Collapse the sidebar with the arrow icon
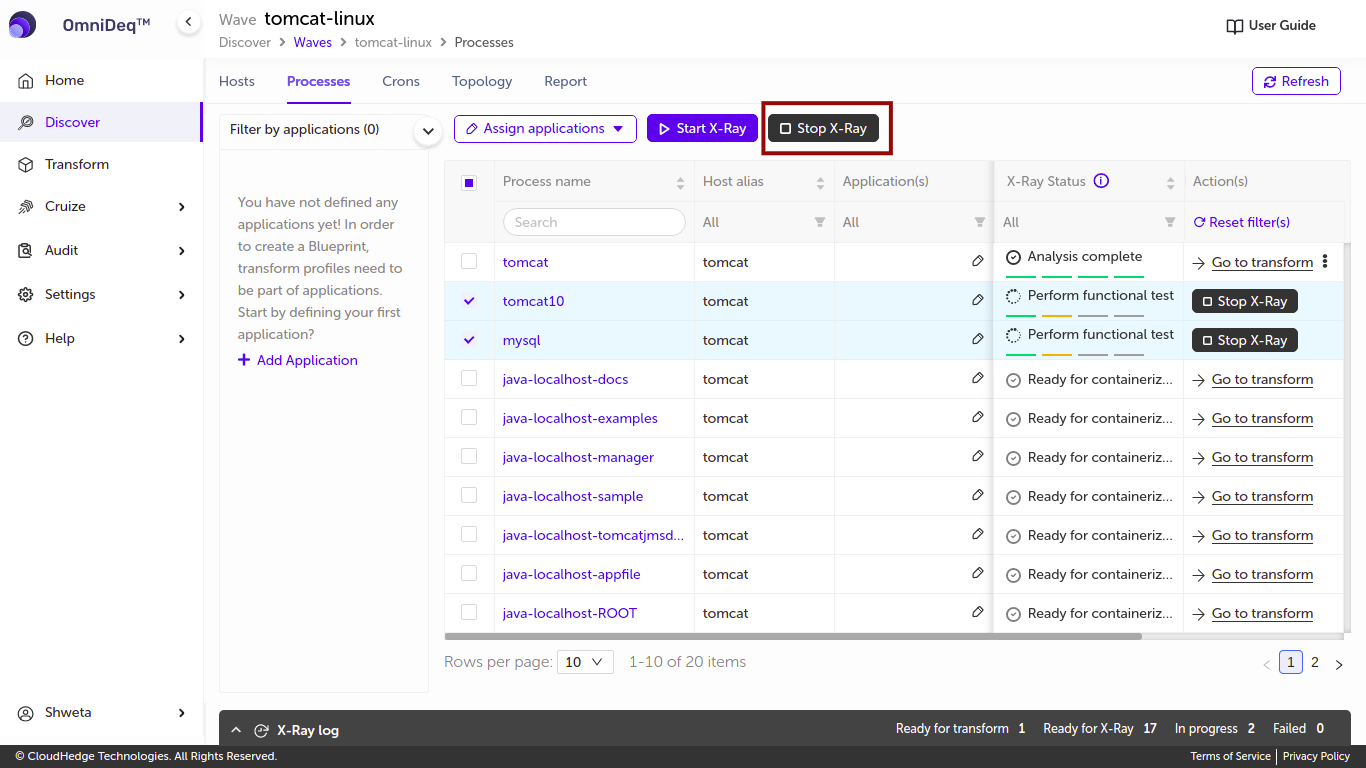Viewport: 1366px width, 768px height. click(188, 22)
